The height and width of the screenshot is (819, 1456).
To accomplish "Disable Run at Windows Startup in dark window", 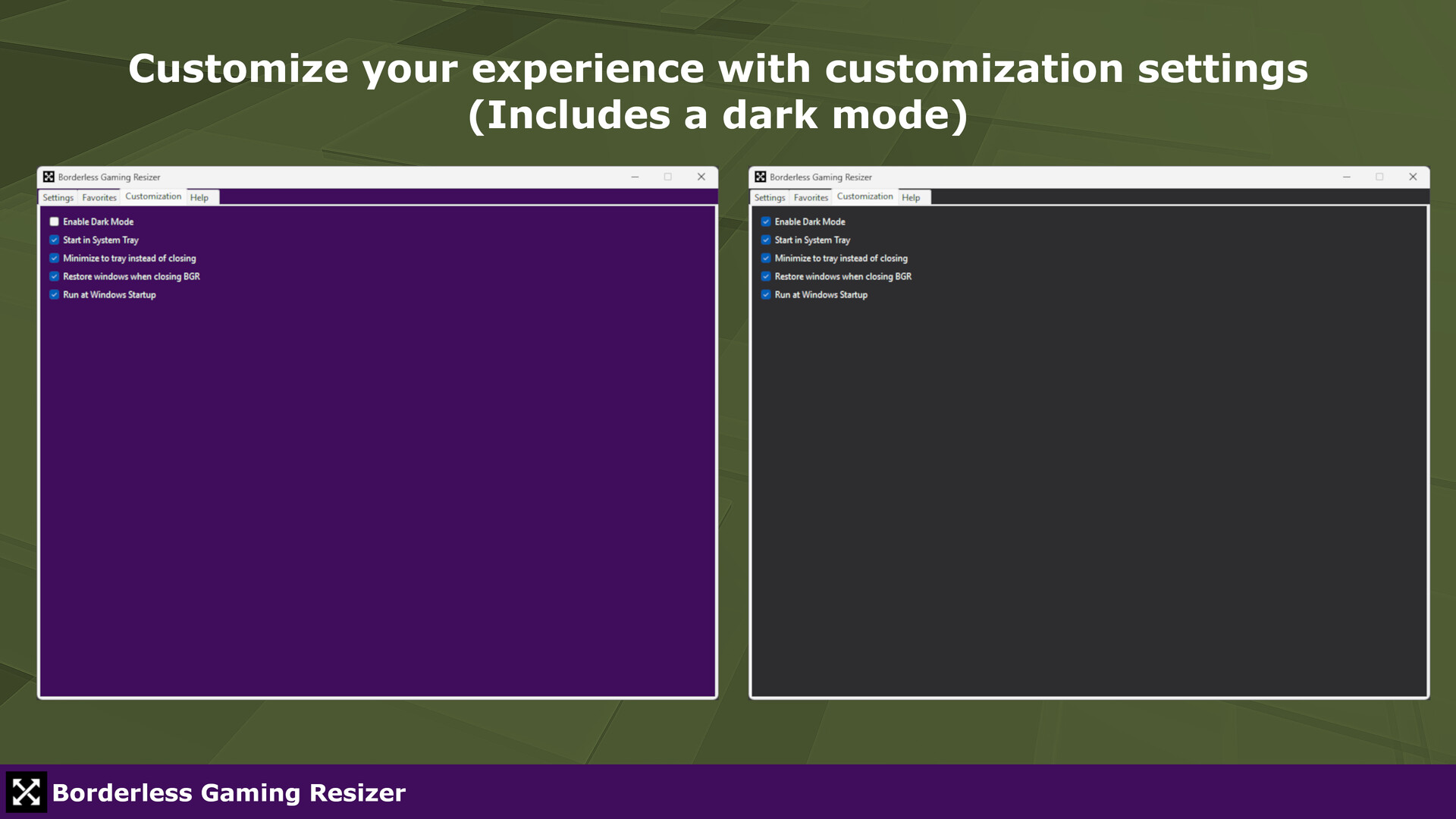I will click(766, 294).
